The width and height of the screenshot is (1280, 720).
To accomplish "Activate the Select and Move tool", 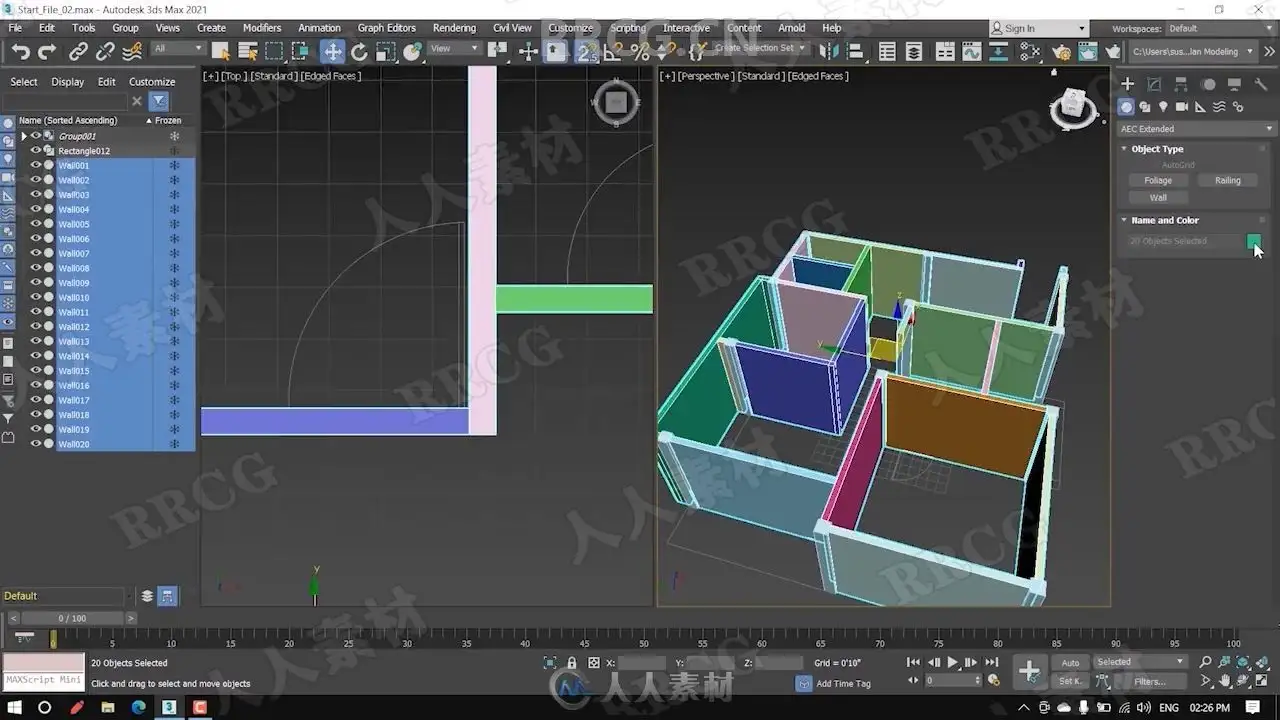I will pos(332,52).
